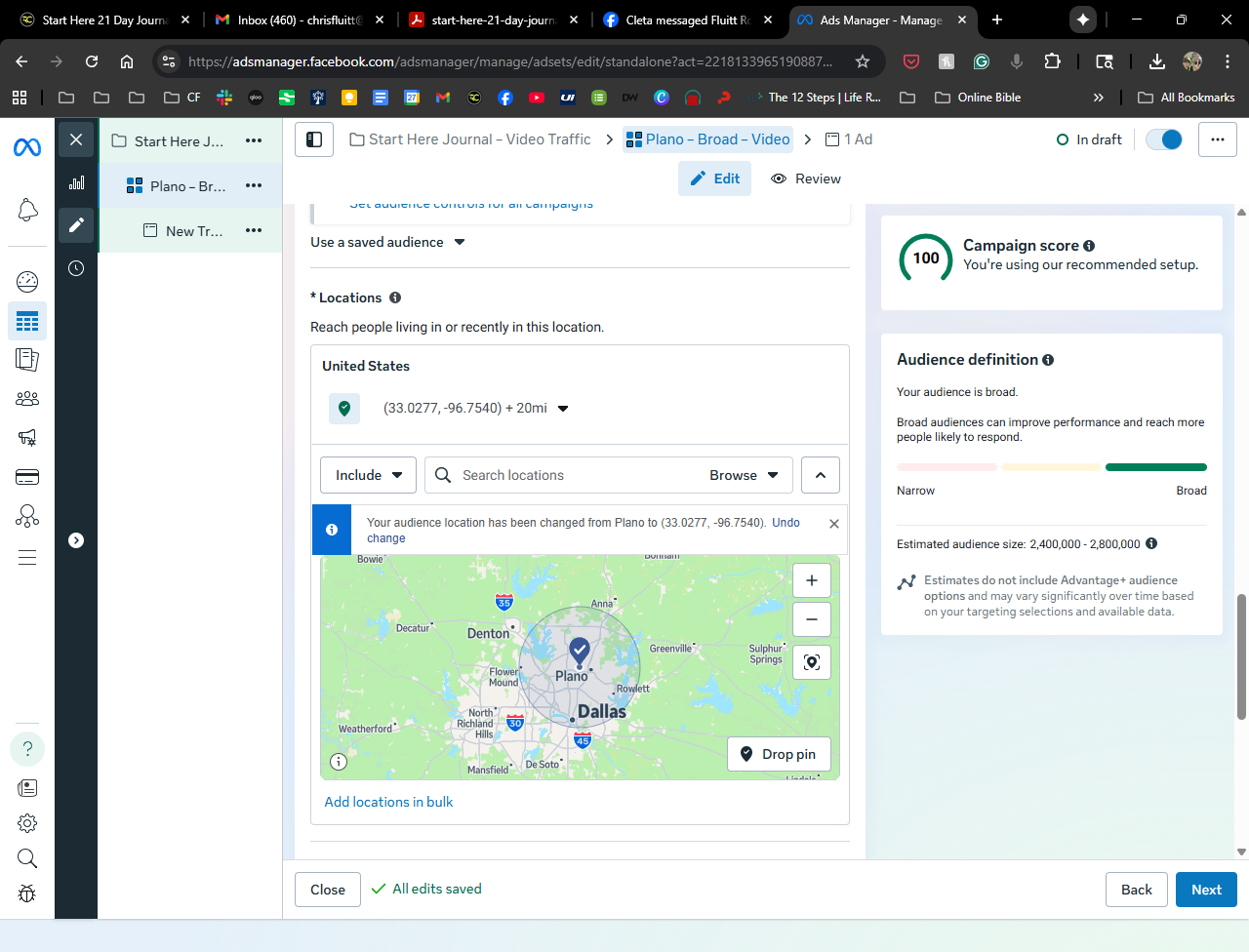
Task: Switch to the Review tab
Action: coord(806,178)
